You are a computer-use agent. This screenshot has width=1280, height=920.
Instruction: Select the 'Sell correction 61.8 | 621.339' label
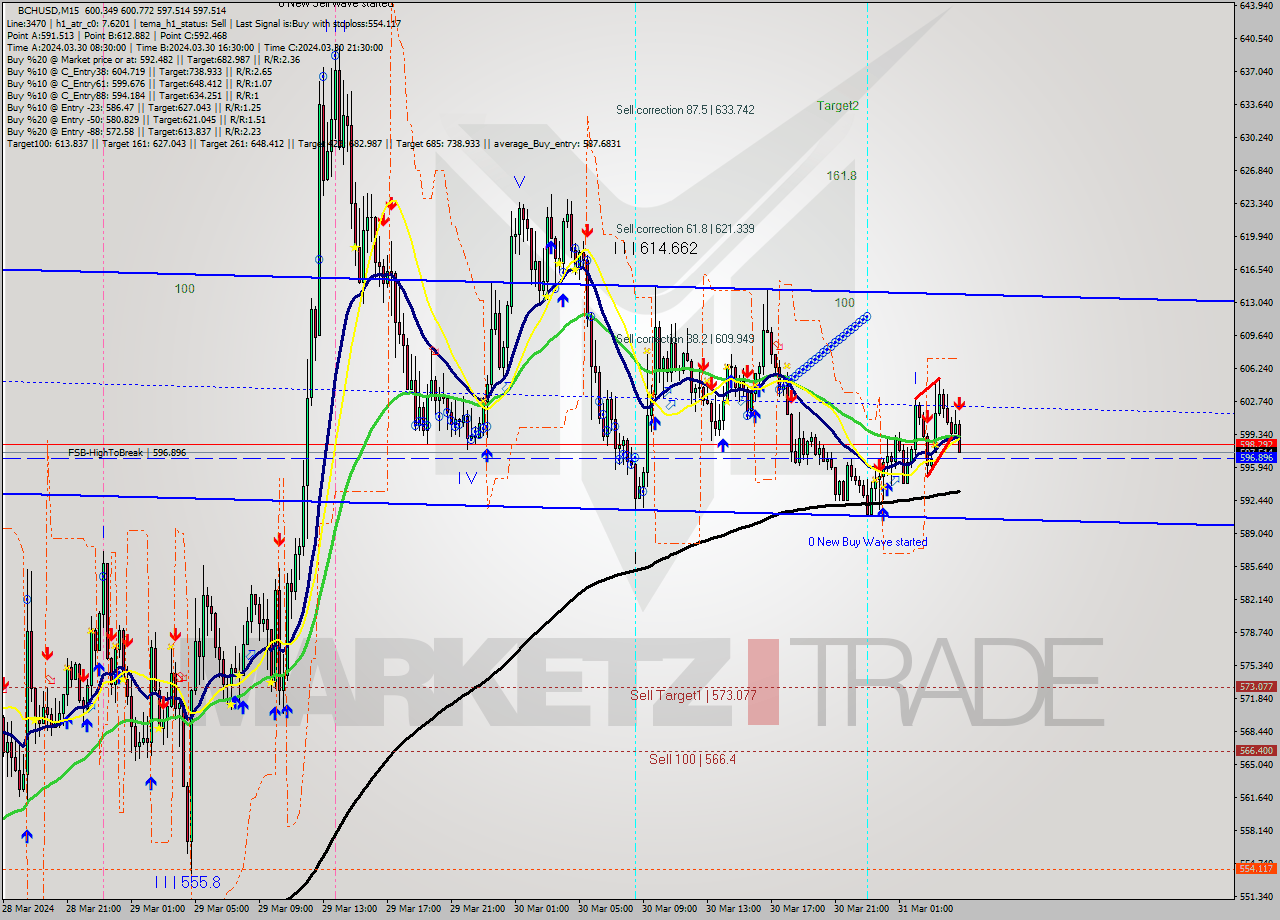tap(685, 229)
